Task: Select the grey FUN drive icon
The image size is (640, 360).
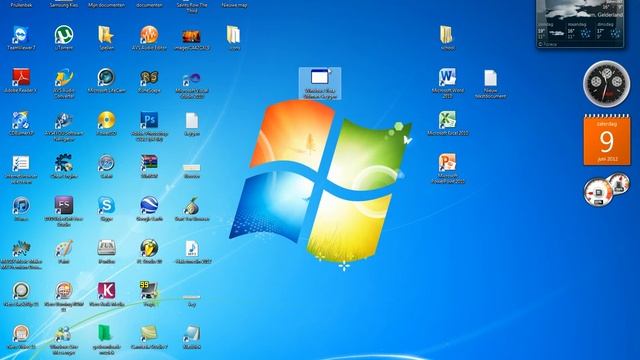Action: [x=106, y=248]
